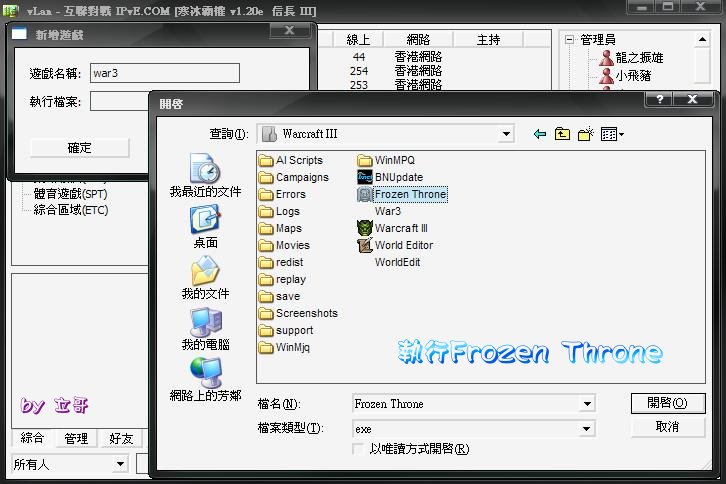Select the redist folder
Viewport: 726px width, 484px height.
[281, 262]
